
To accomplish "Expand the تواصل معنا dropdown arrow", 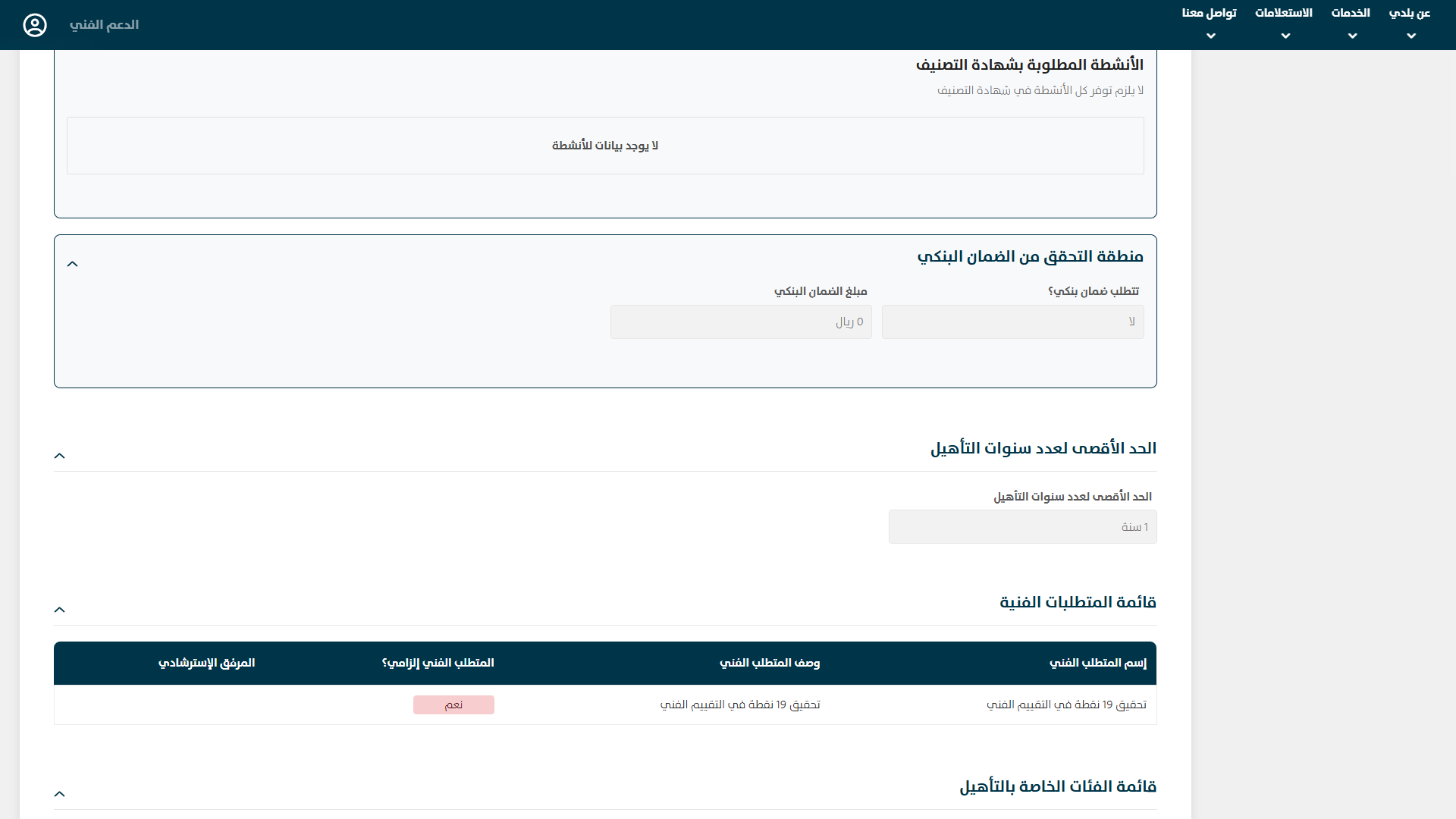I will pos(1211,36).
